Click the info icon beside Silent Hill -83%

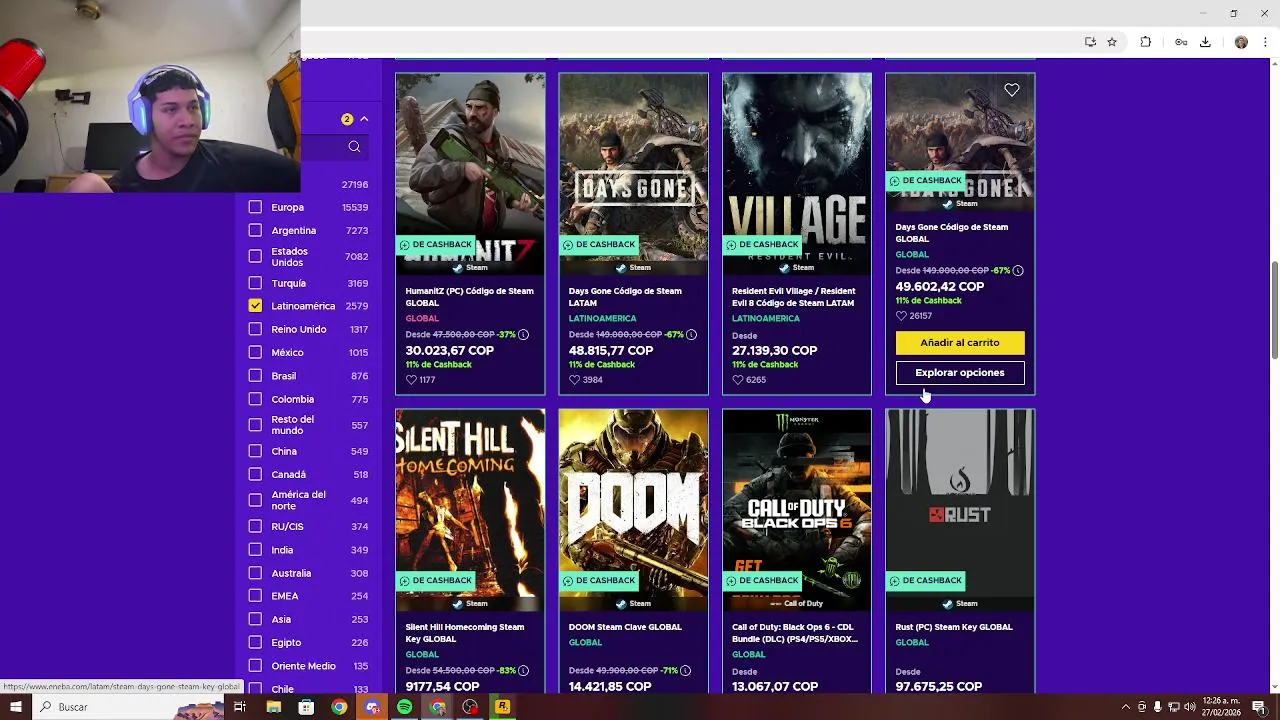point(523,670)
